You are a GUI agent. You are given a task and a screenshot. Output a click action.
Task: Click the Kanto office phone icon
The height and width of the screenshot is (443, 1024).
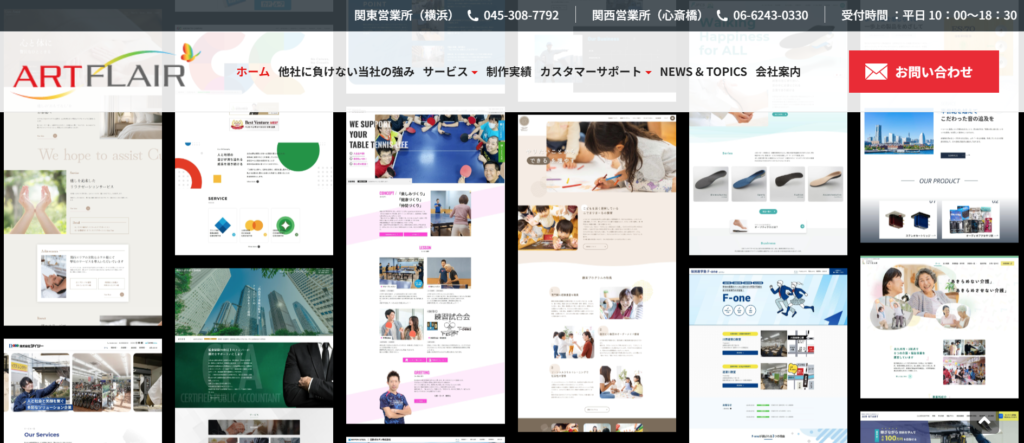(x=473, y=16)
